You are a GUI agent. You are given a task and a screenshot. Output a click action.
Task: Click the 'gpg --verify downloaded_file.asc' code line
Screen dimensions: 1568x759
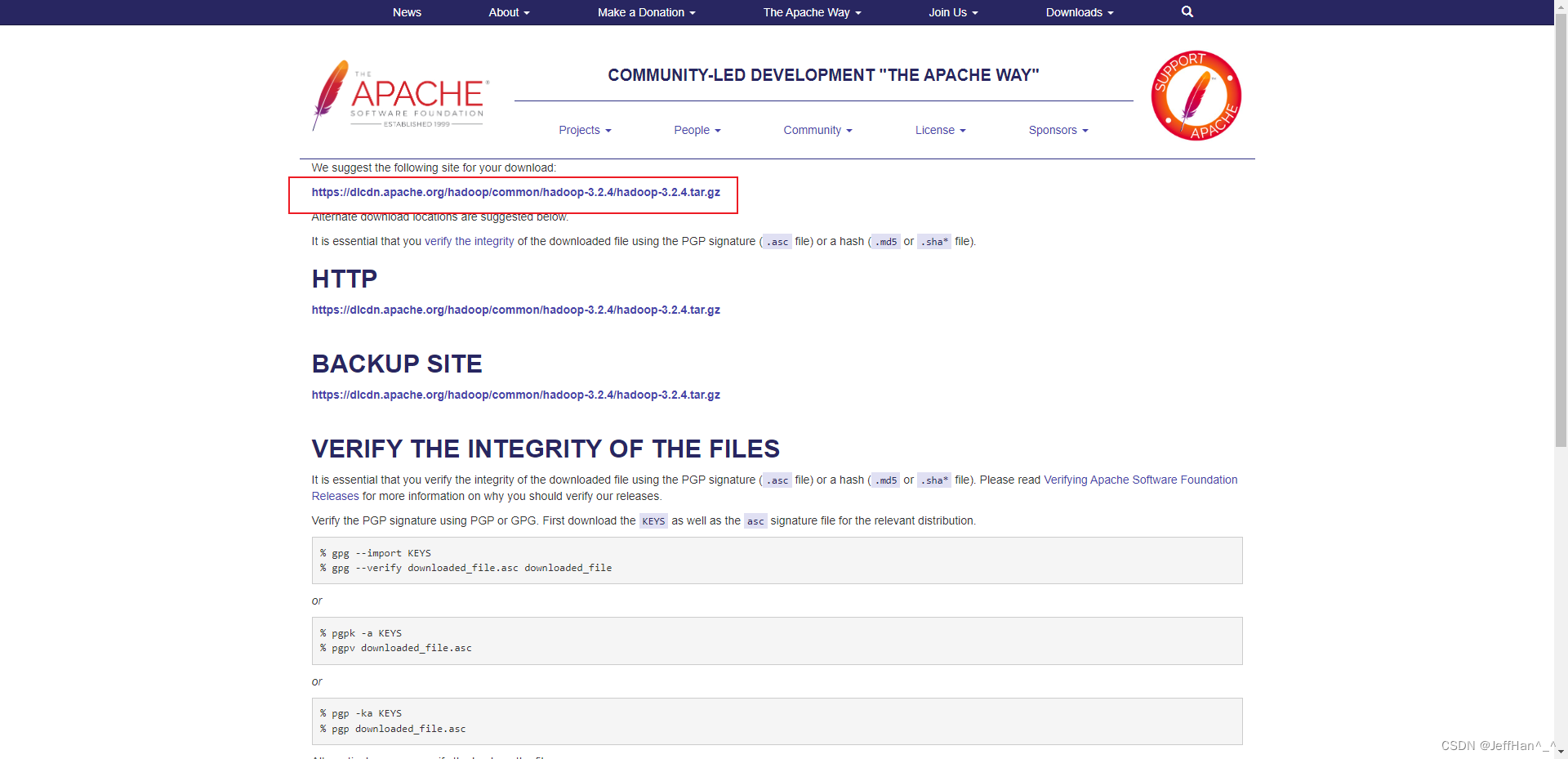click(465, 568)
